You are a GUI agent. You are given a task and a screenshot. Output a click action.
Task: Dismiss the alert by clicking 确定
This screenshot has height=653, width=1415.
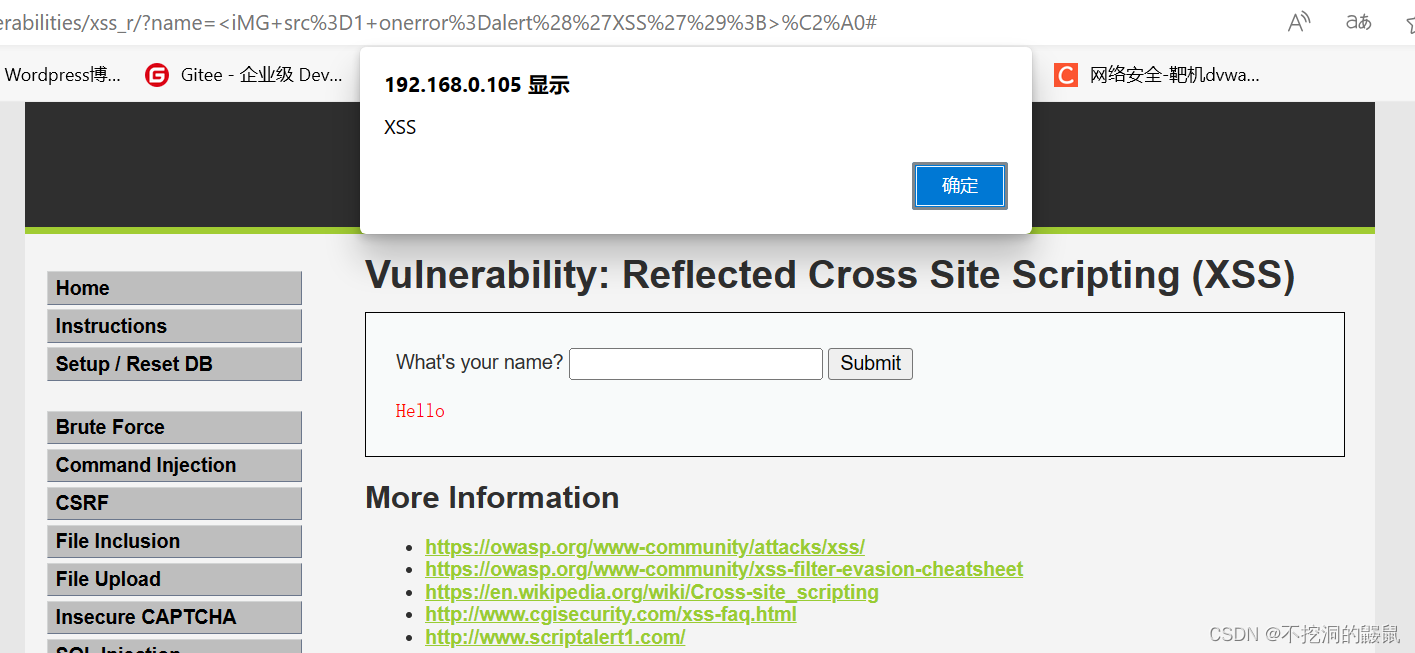point(959,185)
